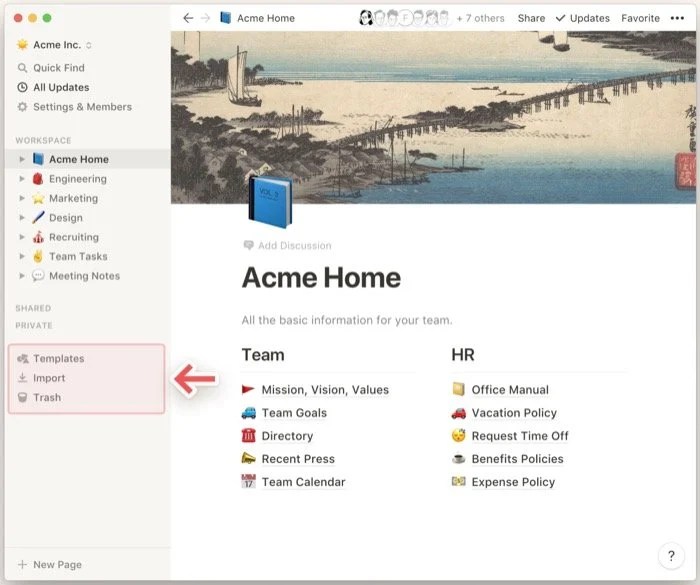The height and width of the screenshot is (585, 700).
Task: Open the Share menu
Action: click(x=531, y=18)
